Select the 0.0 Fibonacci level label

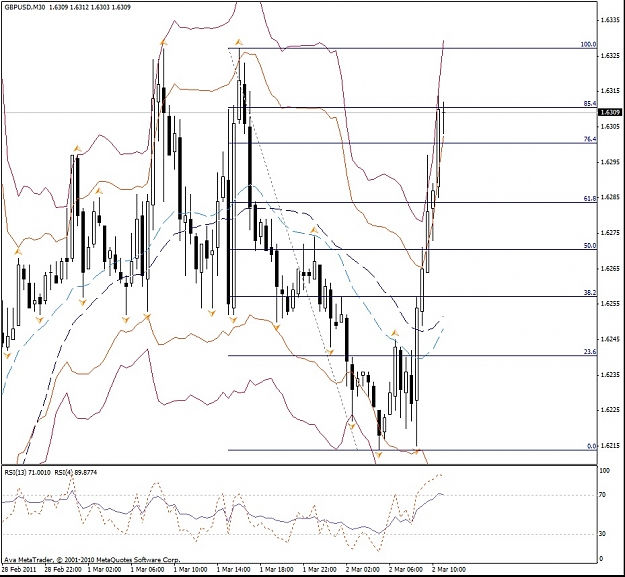click(x=592, y=446)
